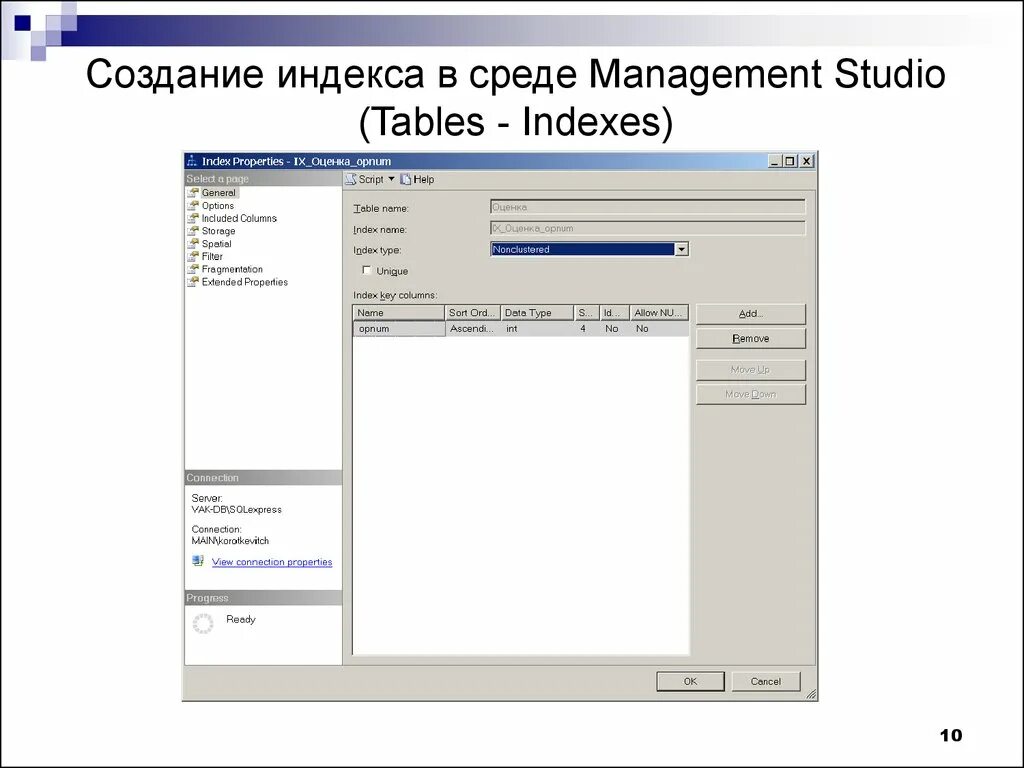Click the Allow NULLs column header

(x=659, y=313)
